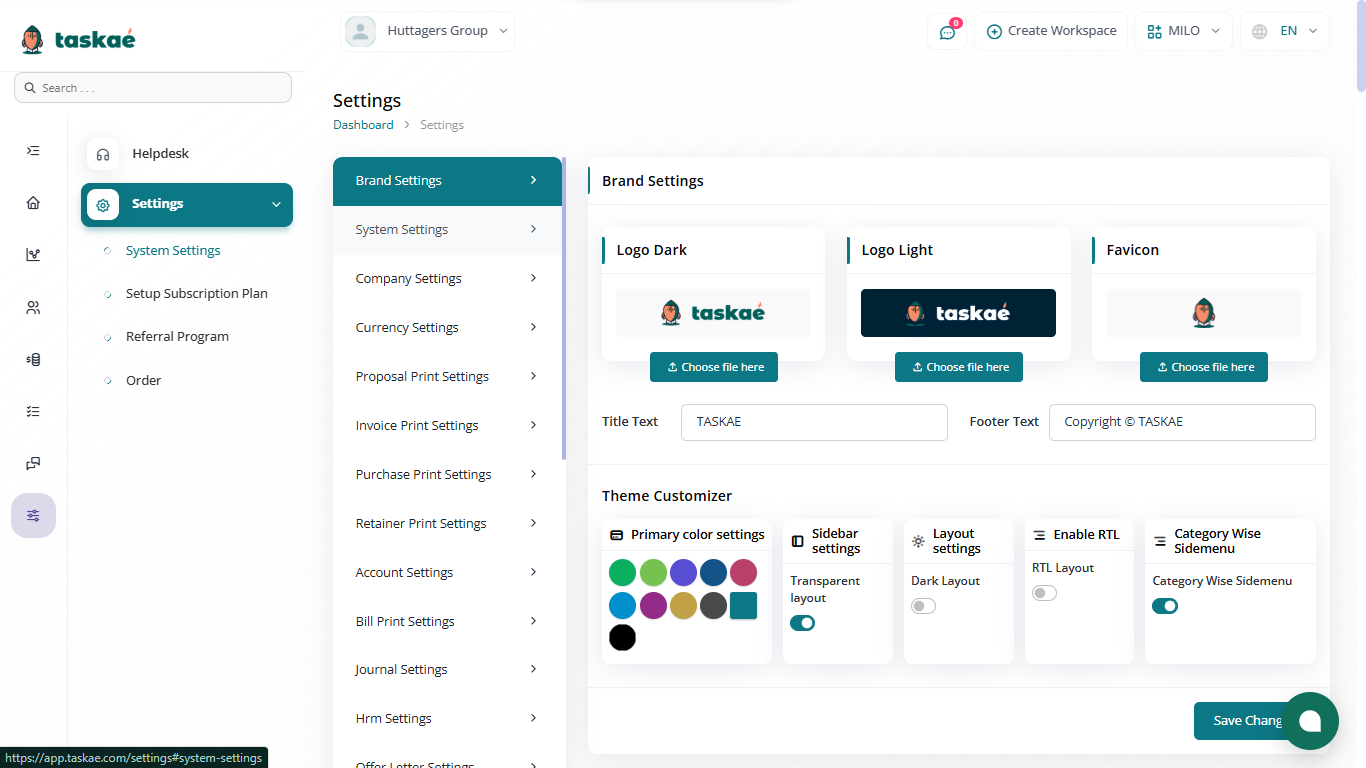Open the round chat widget bubble
The height and width of the screenshot is (768, 1366).
1310,721
